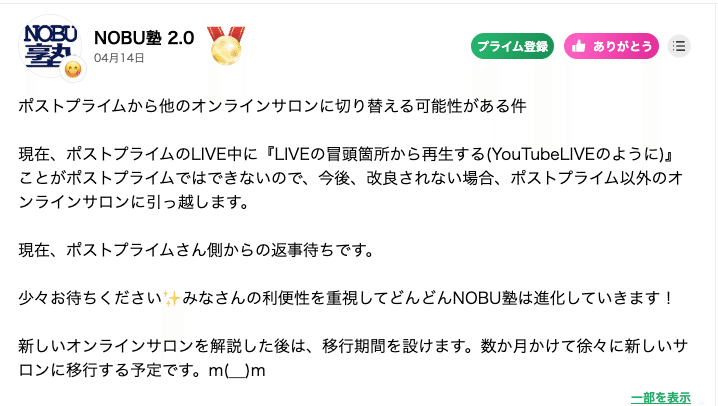Click the sparkles emoji after 少々お待ちください
The width and height of the screenshot is (718, 406).
click(172, 298)
